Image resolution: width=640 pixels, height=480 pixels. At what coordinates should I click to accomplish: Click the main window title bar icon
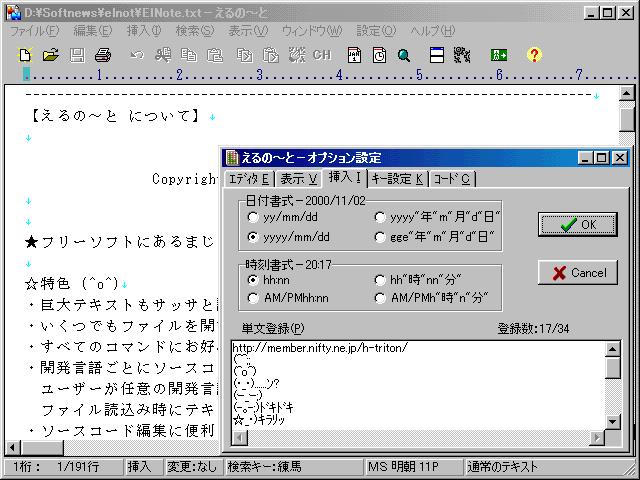pyautogui.click(x=13, y=13)
